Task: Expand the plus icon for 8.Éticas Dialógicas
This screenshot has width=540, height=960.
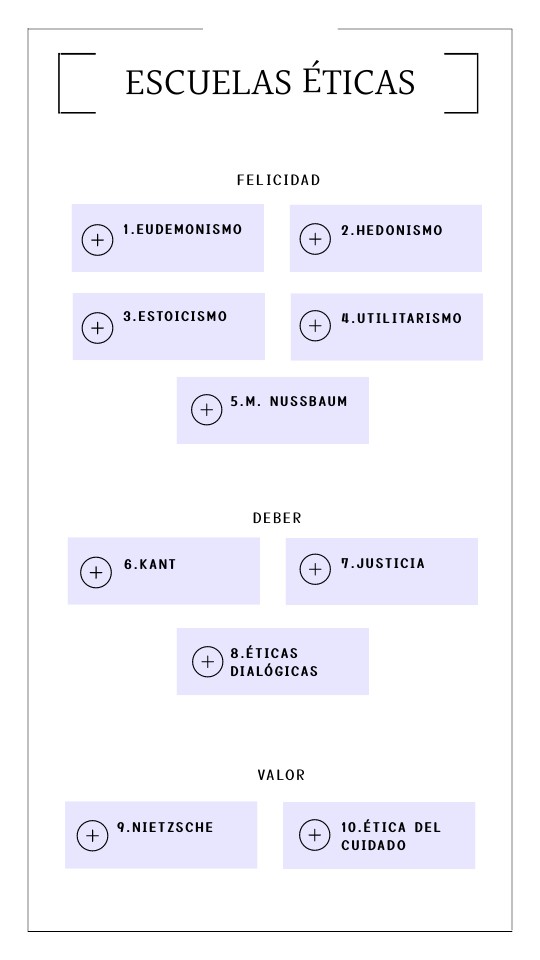Action: pos(208,662)
